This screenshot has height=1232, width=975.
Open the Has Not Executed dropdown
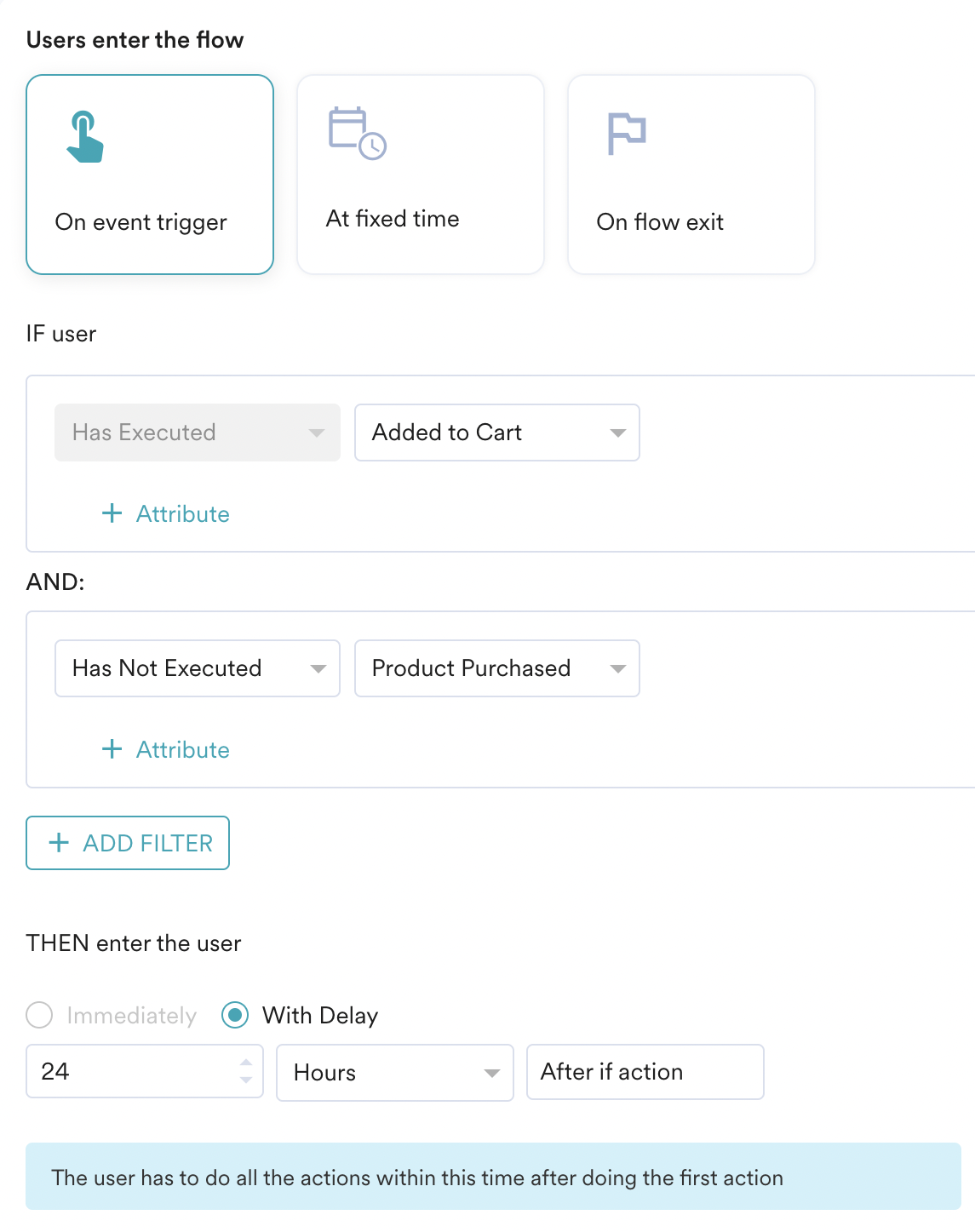click(197, 668)
